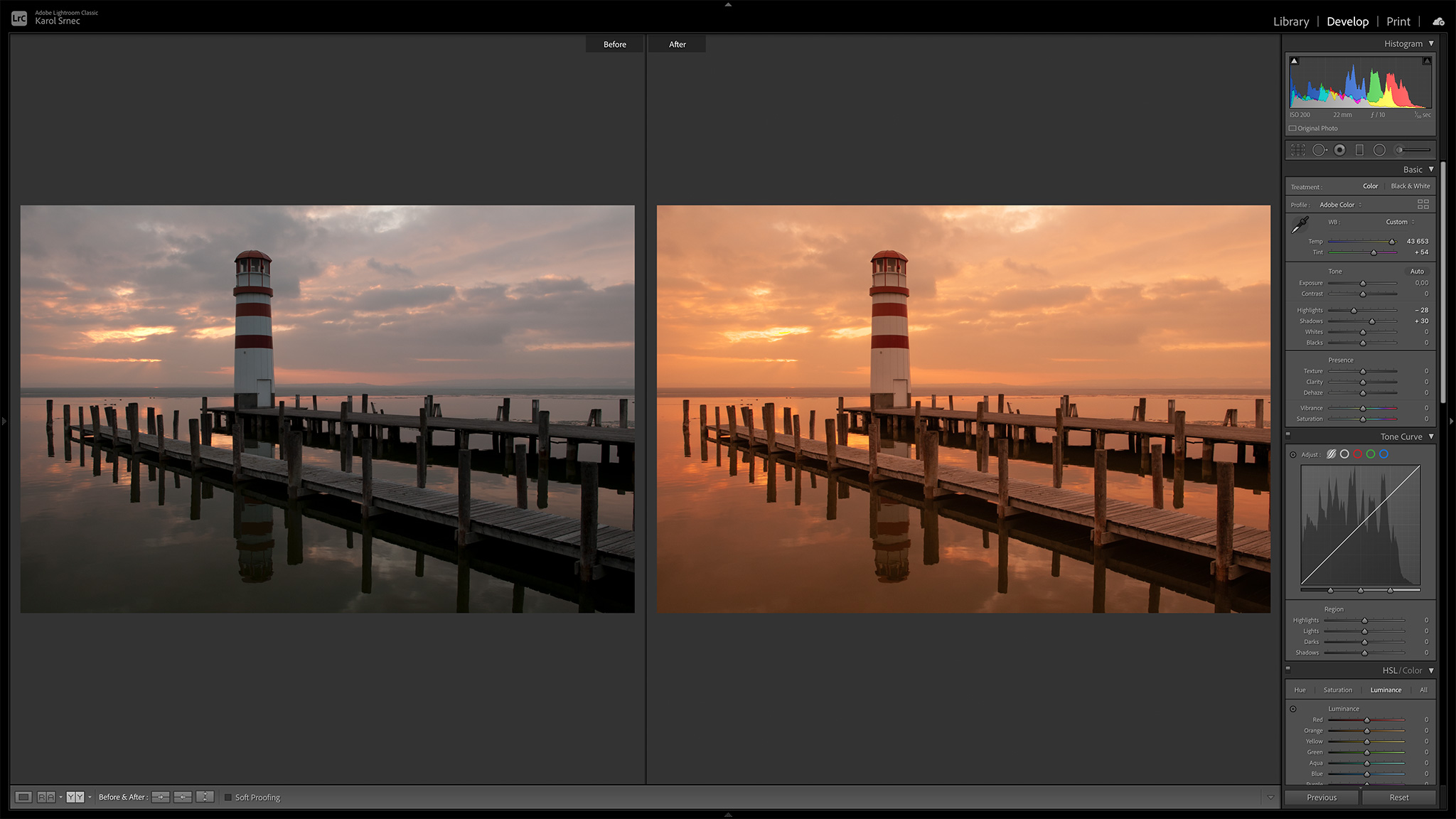This screenshot has height=819, width=1456.
Task: Switch to Loupe view in toolbar
Action: [x=23, y=797]
